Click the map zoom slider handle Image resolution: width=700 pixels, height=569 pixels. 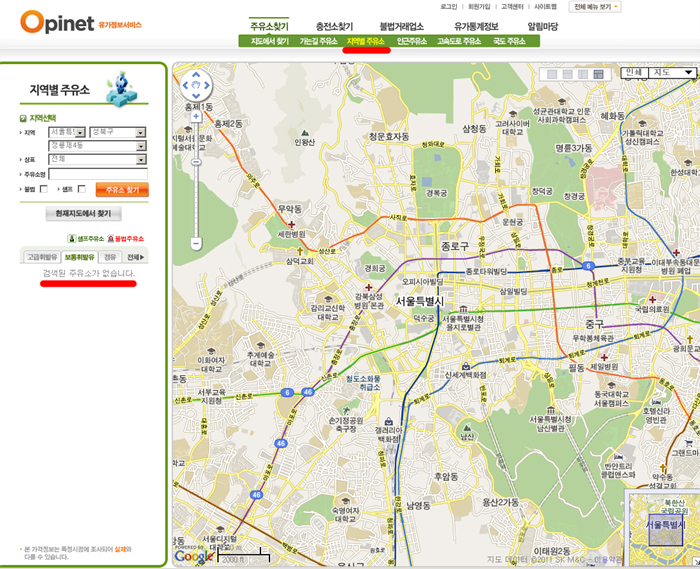(196, 162)
